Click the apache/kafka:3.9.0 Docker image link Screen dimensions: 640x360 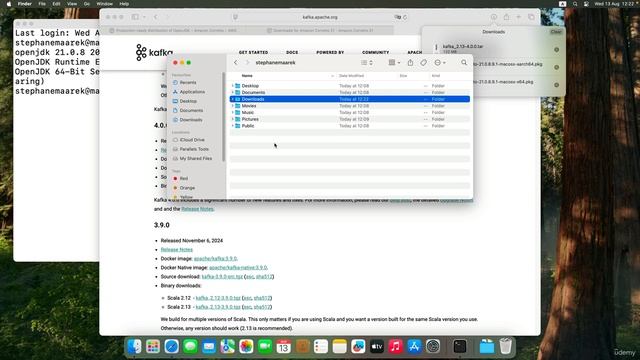click(x=215, y=258)
